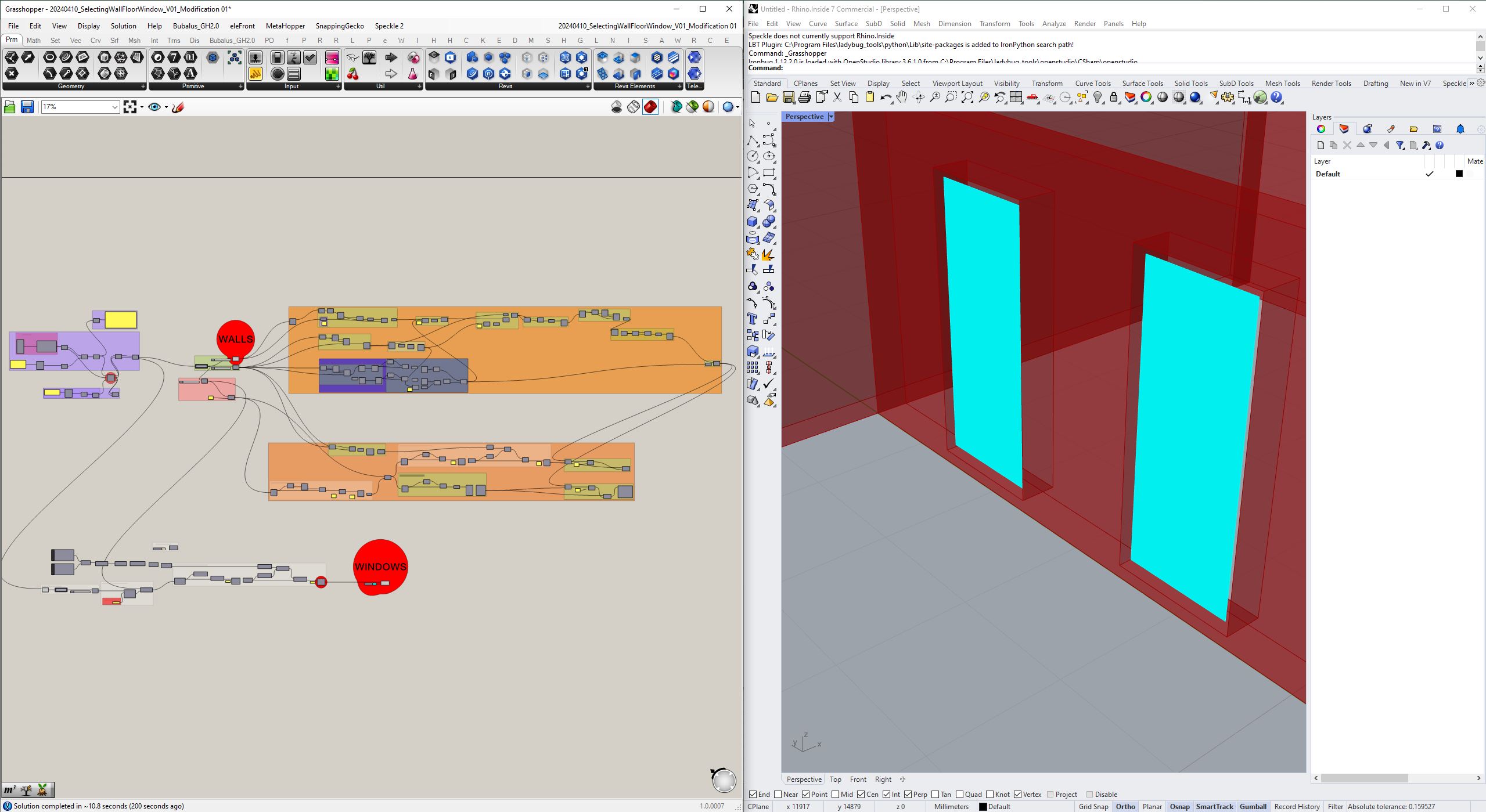This screenshot has width=1486, height=812.
Task: Toggle Gumball in Rhino status bar
Action: click(1253, 807)
